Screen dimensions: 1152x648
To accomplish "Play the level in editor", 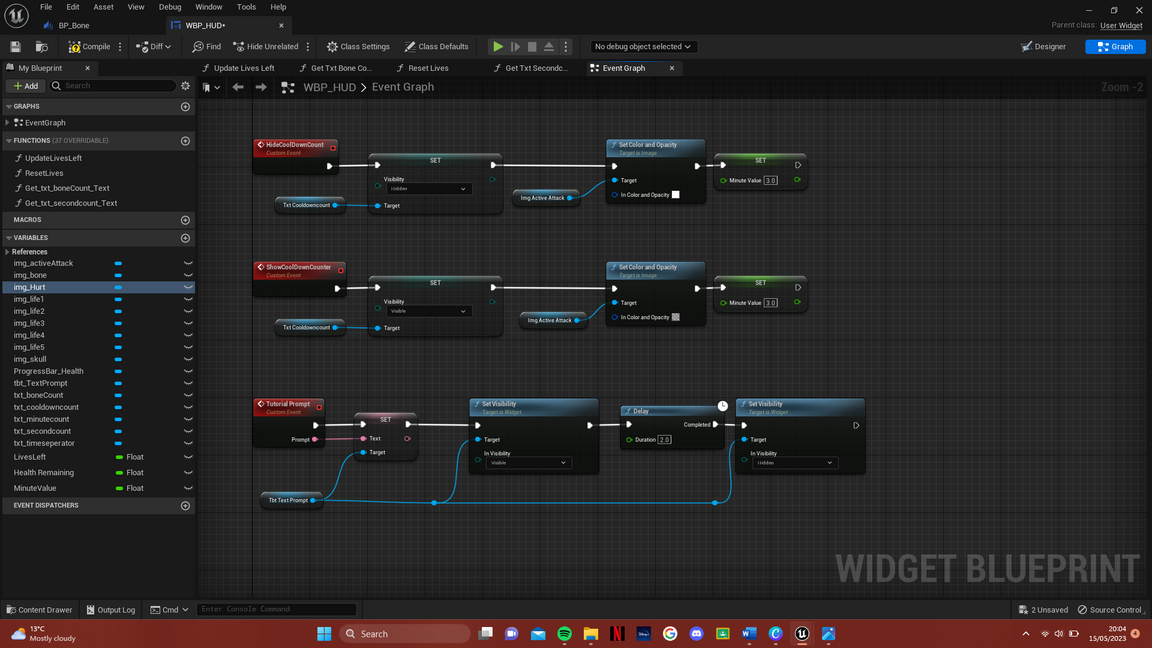I will coord(497,46).
